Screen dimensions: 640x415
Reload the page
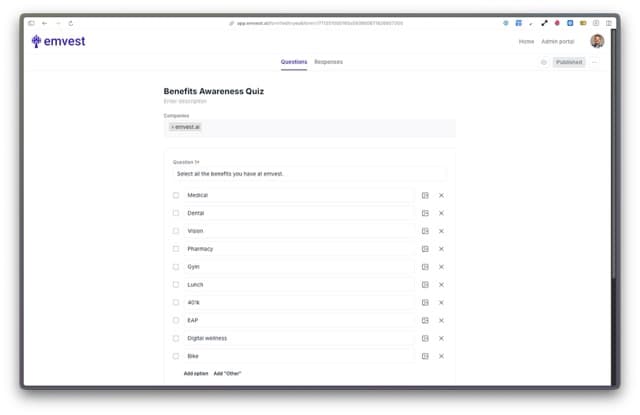[x=71, y=23]
